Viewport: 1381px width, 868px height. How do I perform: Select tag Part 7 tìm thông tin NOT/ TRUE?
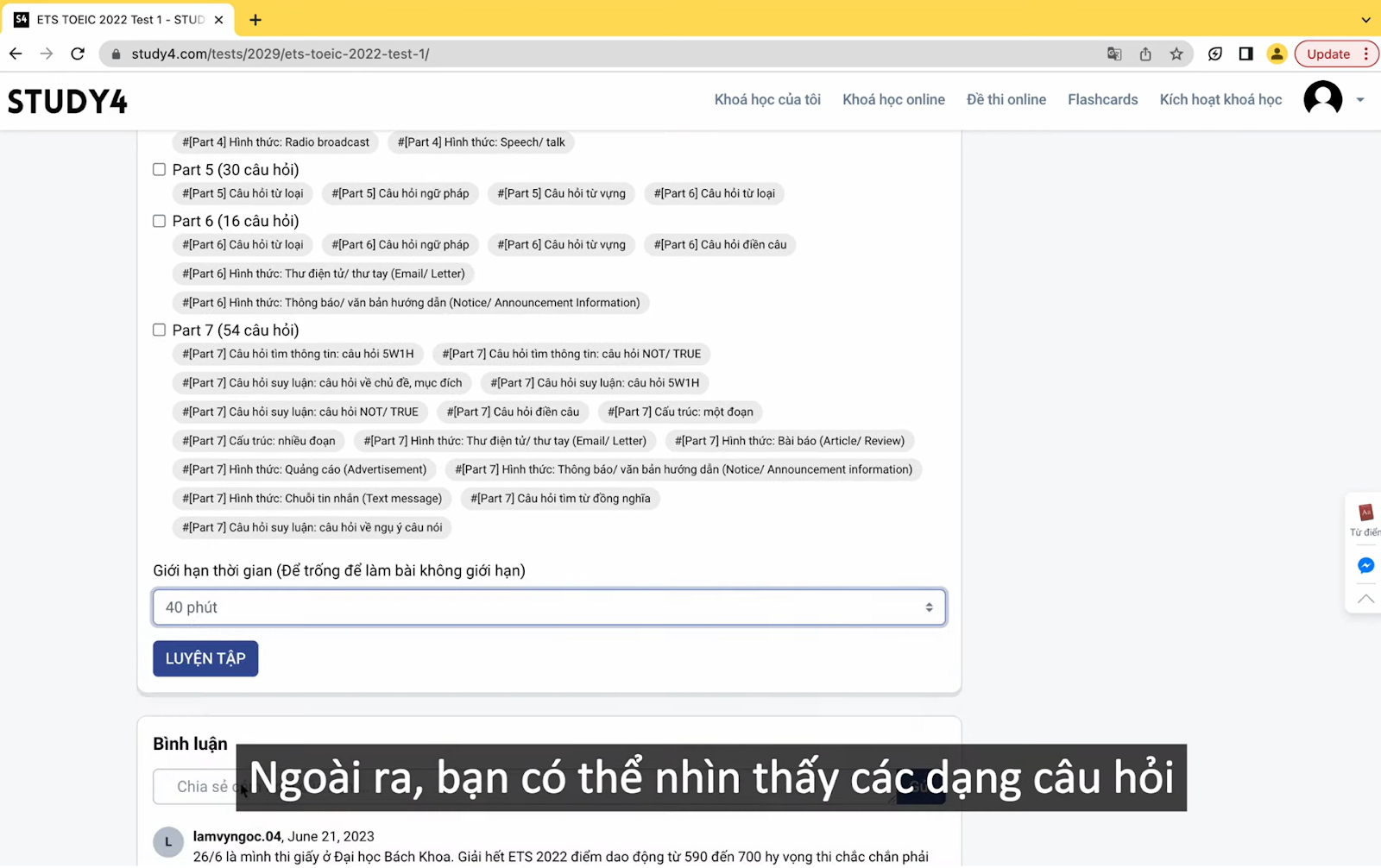(x=571, y=354)
